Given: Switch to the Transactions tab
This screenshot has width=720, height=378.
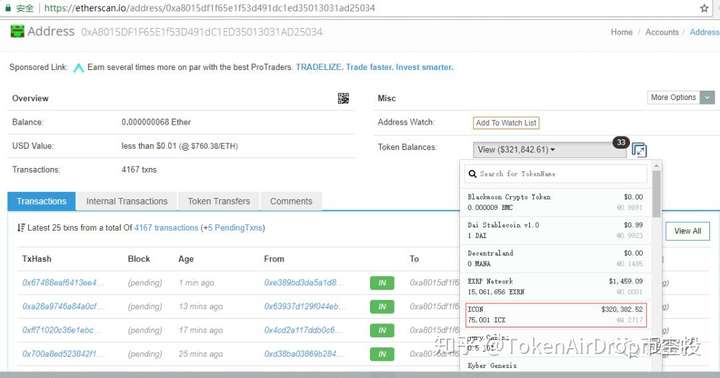Looking at the screenshot, I should pyautogui.click(x=41, y=201).
